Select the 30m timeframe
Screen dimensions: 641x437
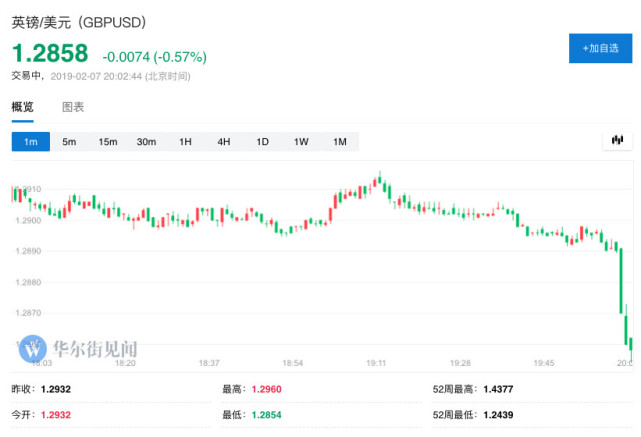(146, 142)
